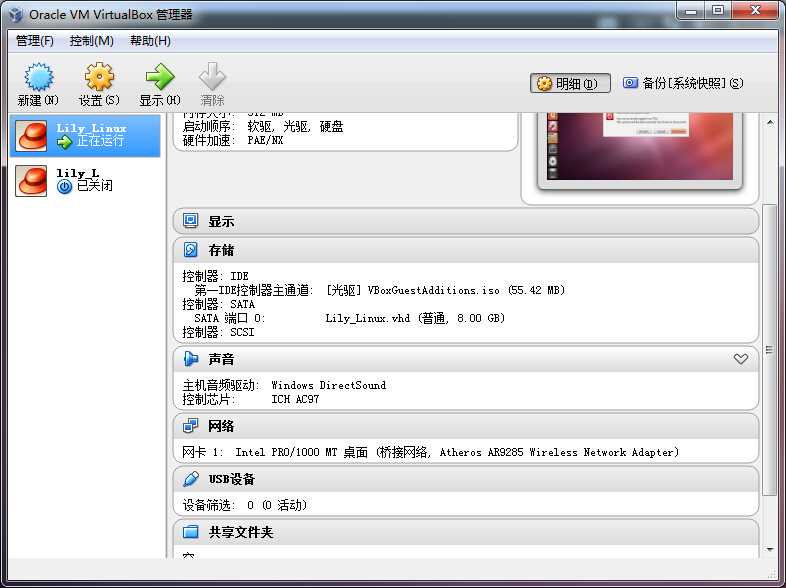Click the 控制器: IDE line
Image resolution: width=786 pixels, height=588 pixels.
click(216, 276)
